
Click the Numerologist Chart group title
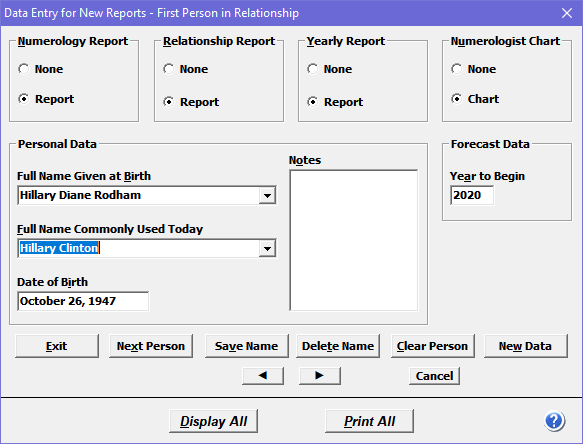point(505,41)
